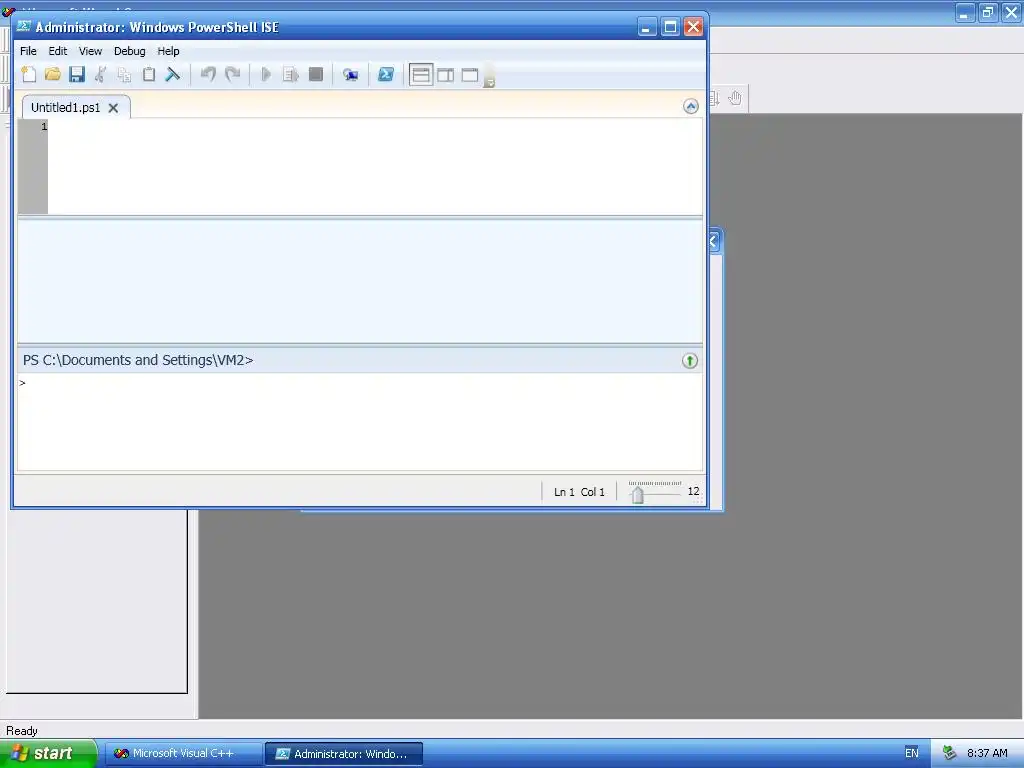Open the Edit menu
Viewport: 1024px width, 768px height.
57,51
